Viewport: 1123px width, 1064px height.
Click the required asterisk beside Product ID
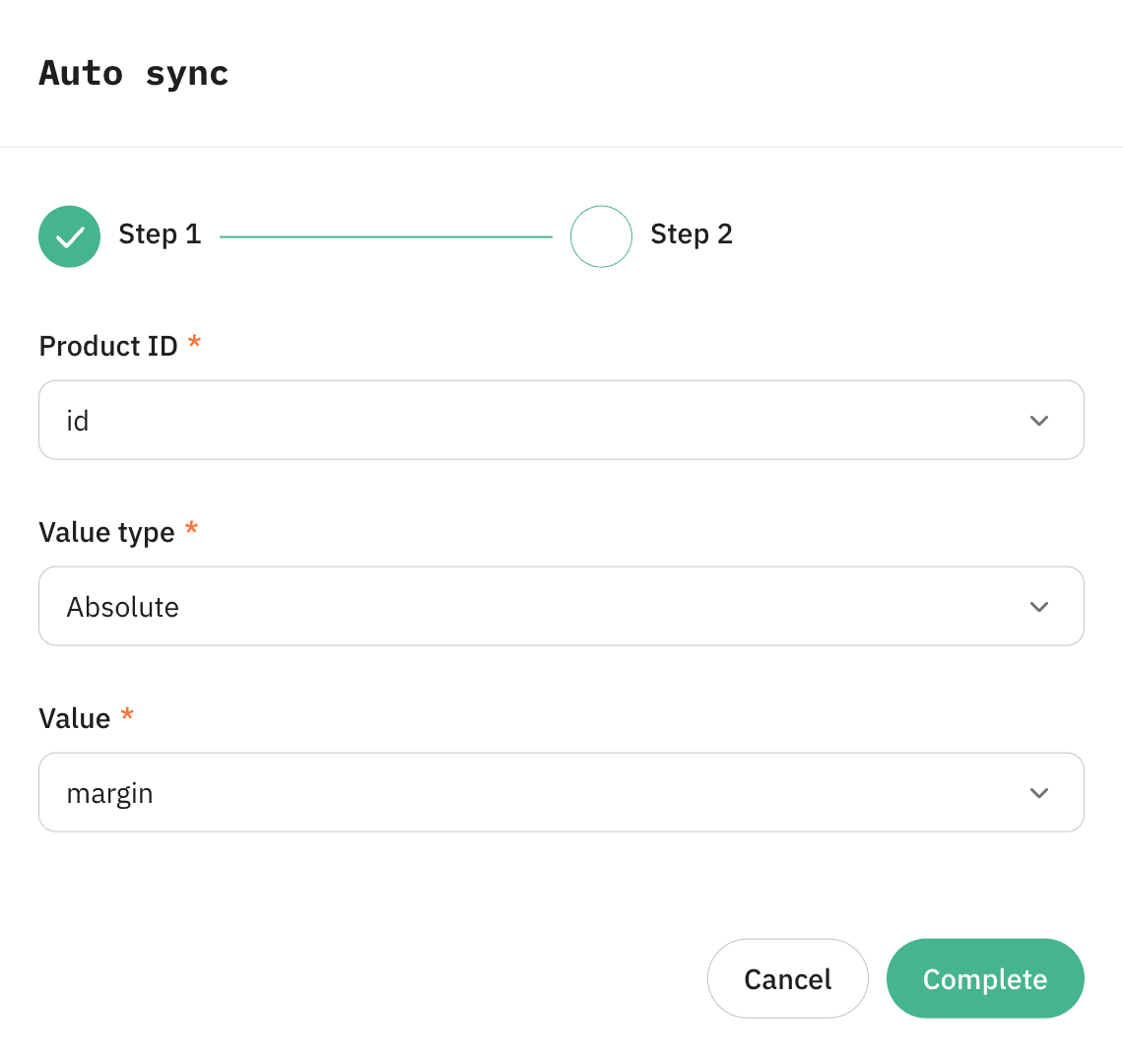194,343
